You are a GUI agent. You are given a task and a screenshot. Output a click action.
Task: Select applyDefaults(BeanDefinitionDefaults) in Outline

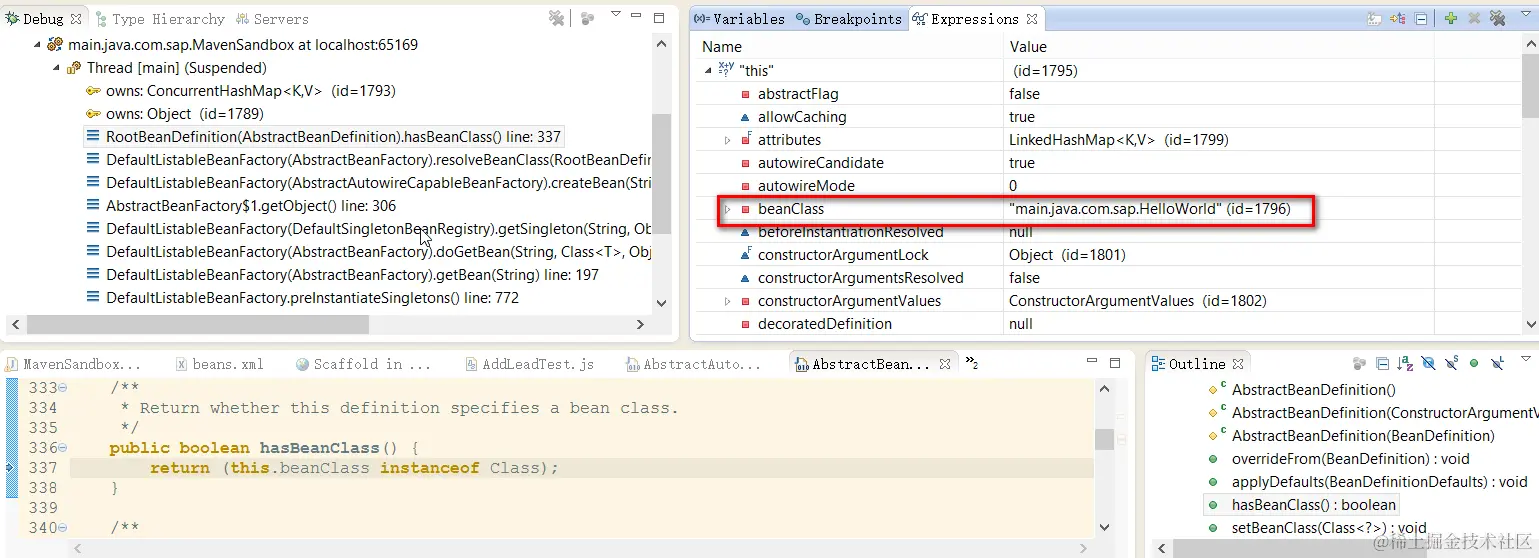[1368, 482]
